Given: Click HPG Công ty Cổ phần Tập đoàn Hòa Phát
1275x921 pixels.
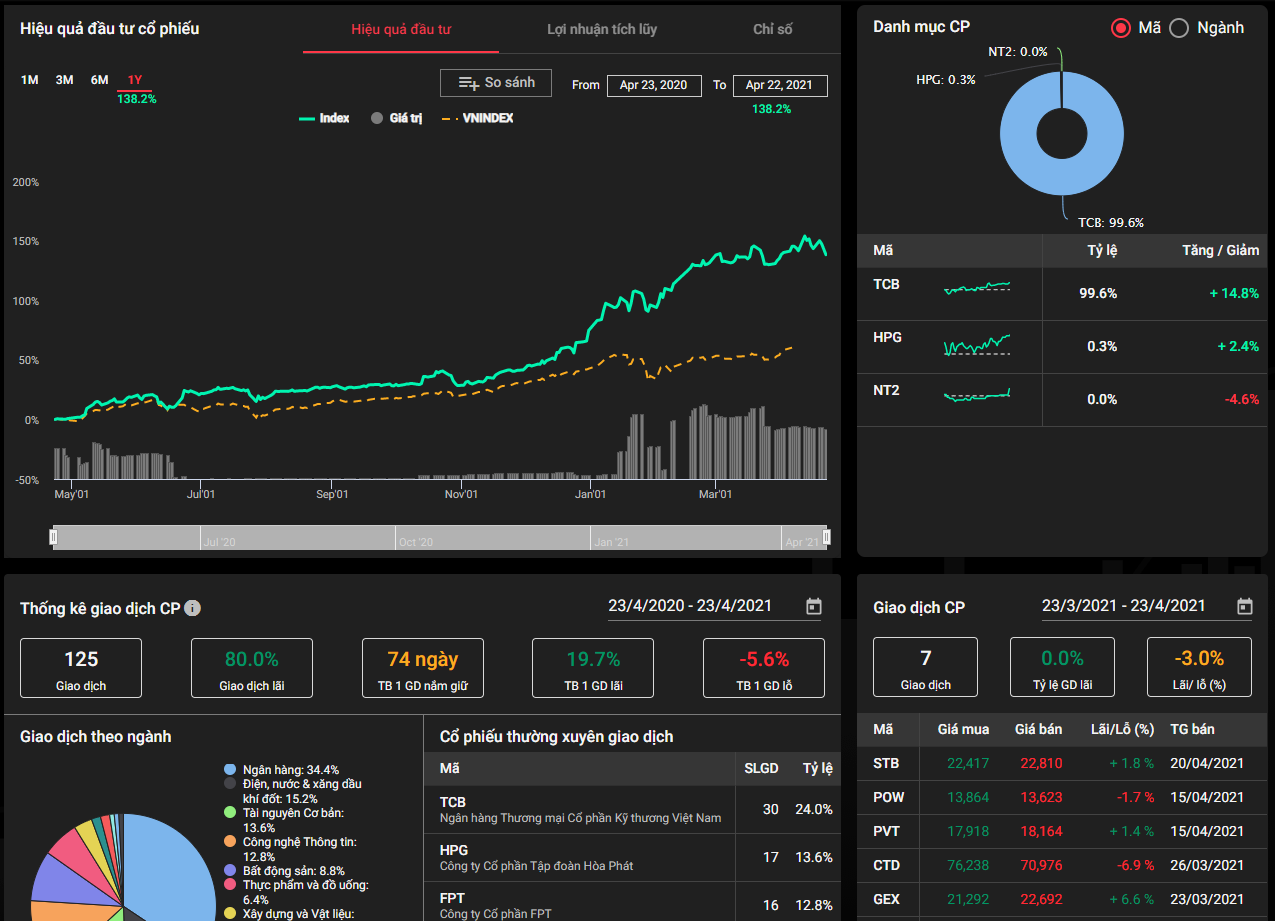Looking at the screenshot, I should (x=537, y=857).
